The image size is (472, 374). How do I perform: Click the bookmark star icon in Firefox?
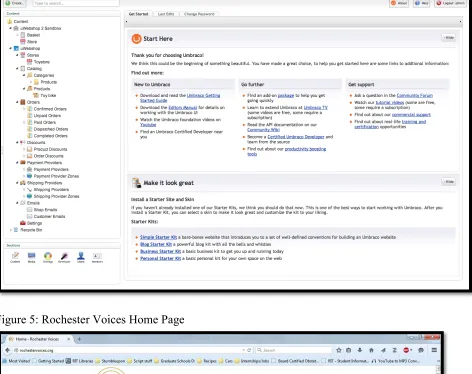click(x=339, y=350)
